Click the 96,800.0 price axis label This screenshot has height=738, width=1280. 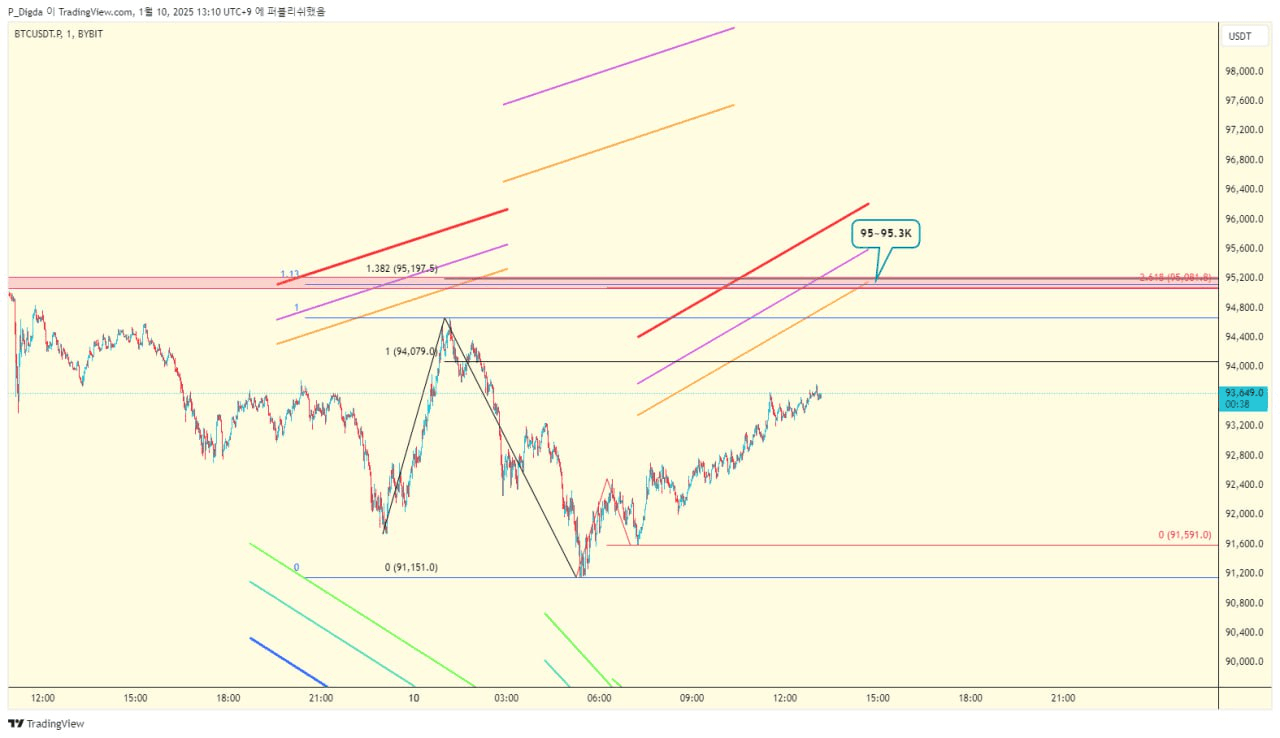pos(1245,160)
